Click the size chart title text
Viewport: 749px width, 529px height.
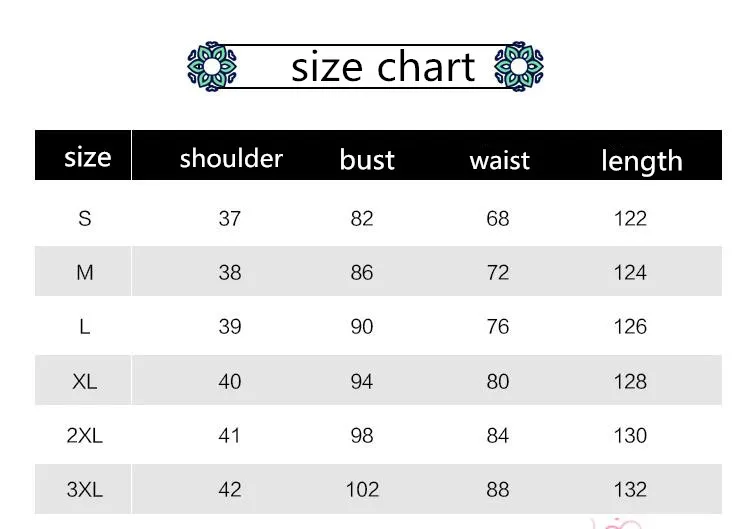pyautogui.click(x=383, y=67)
